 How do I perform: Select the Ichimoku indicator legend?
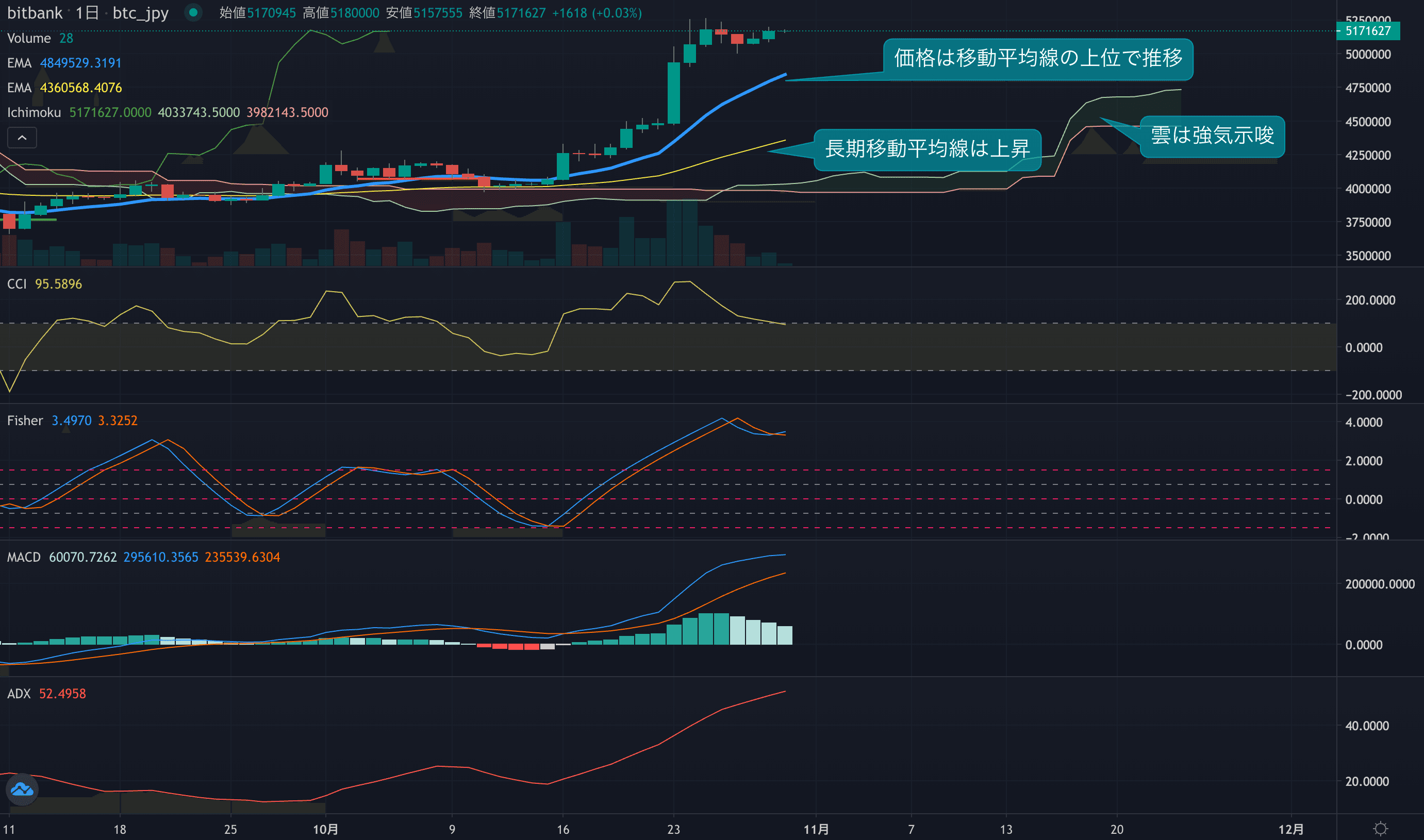34,112
